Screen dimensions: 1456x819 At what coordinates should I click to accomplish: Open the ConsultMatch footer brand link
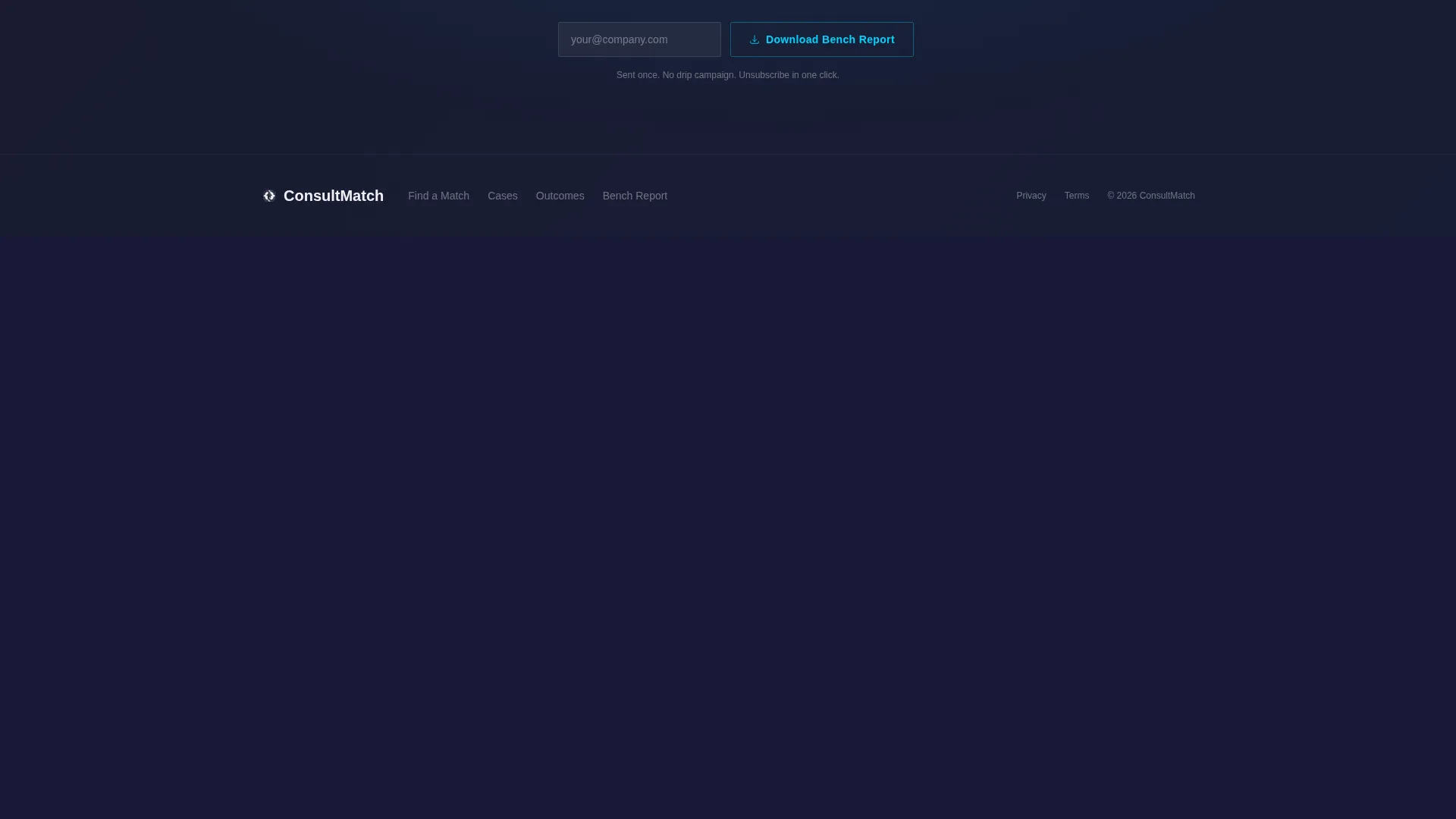323,196
